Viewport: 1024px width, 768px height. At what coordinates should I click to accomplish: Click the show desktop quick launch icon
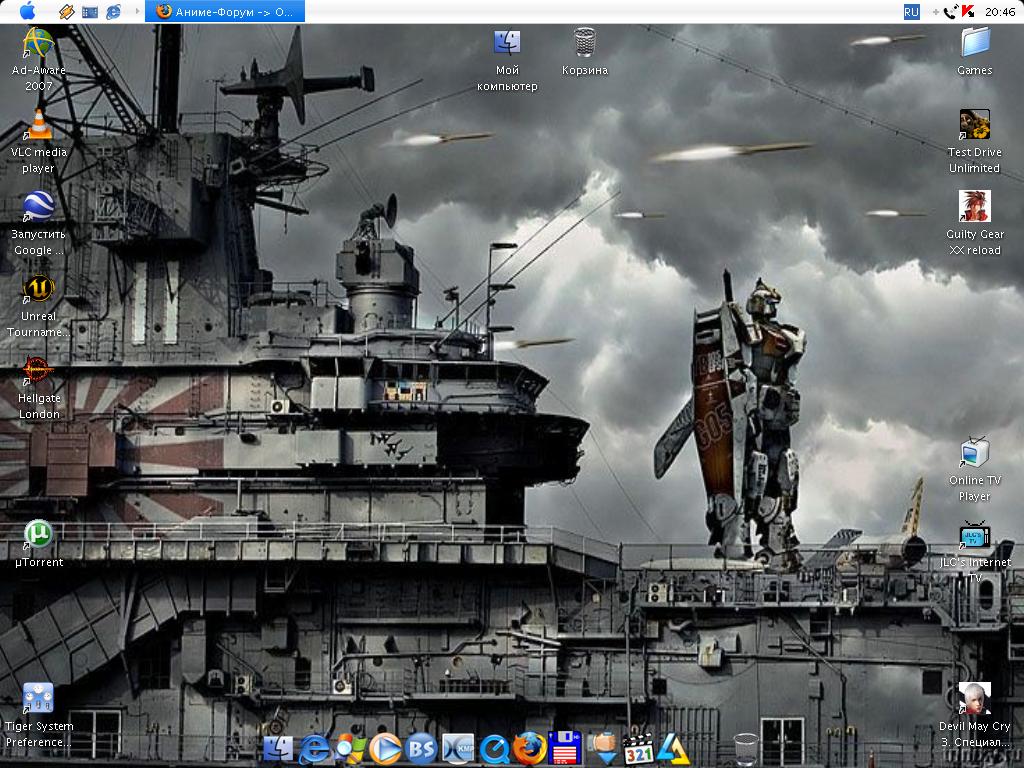[x=90, y=12]
